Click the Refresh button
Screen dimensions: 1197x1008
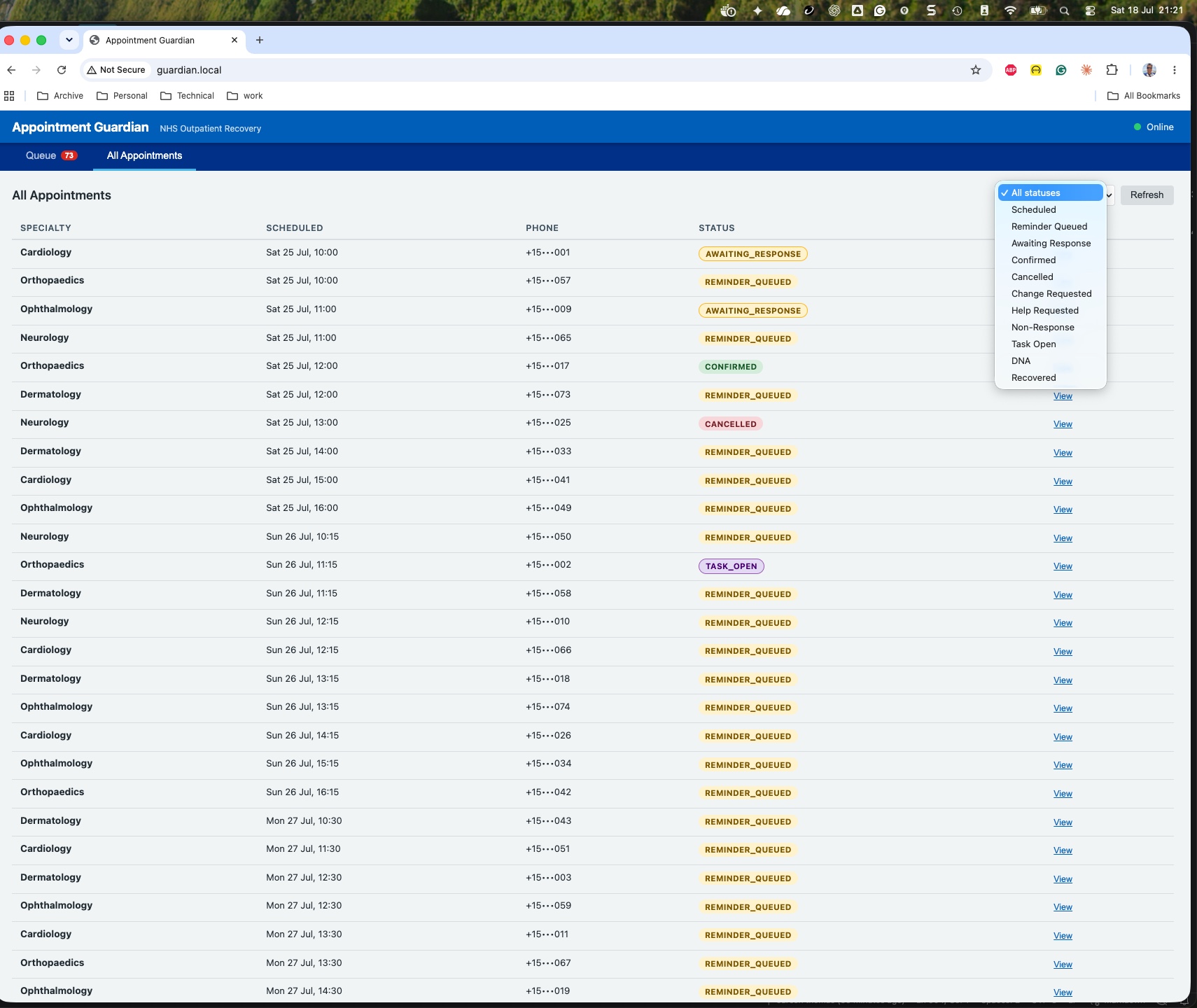pyautogui.click(x=1147, y=195)
